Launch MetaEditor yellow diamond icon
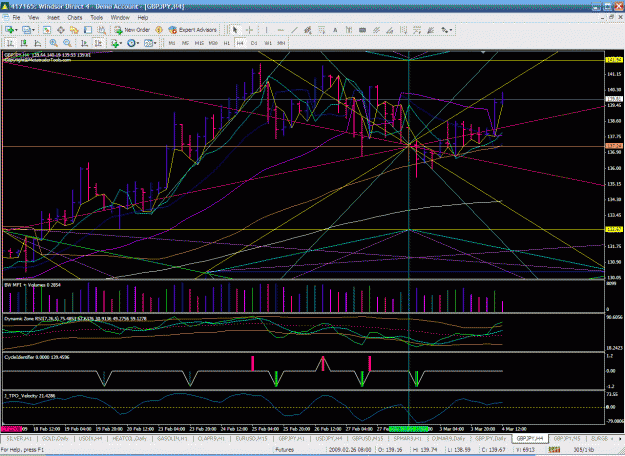625x456 pixels. point(159,30)
